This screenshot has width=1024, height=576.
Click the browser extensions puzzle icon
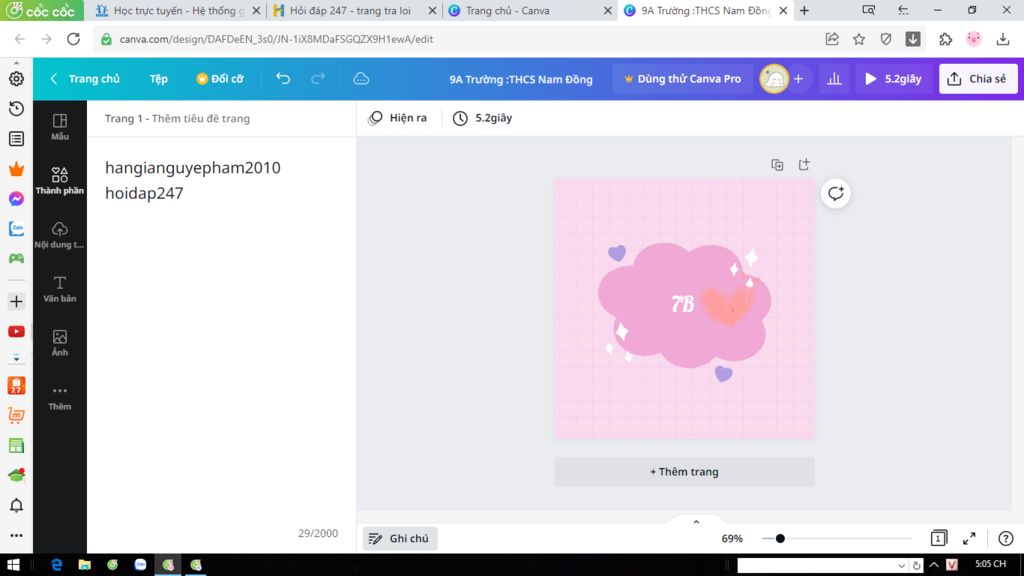(x=946, y=39)
